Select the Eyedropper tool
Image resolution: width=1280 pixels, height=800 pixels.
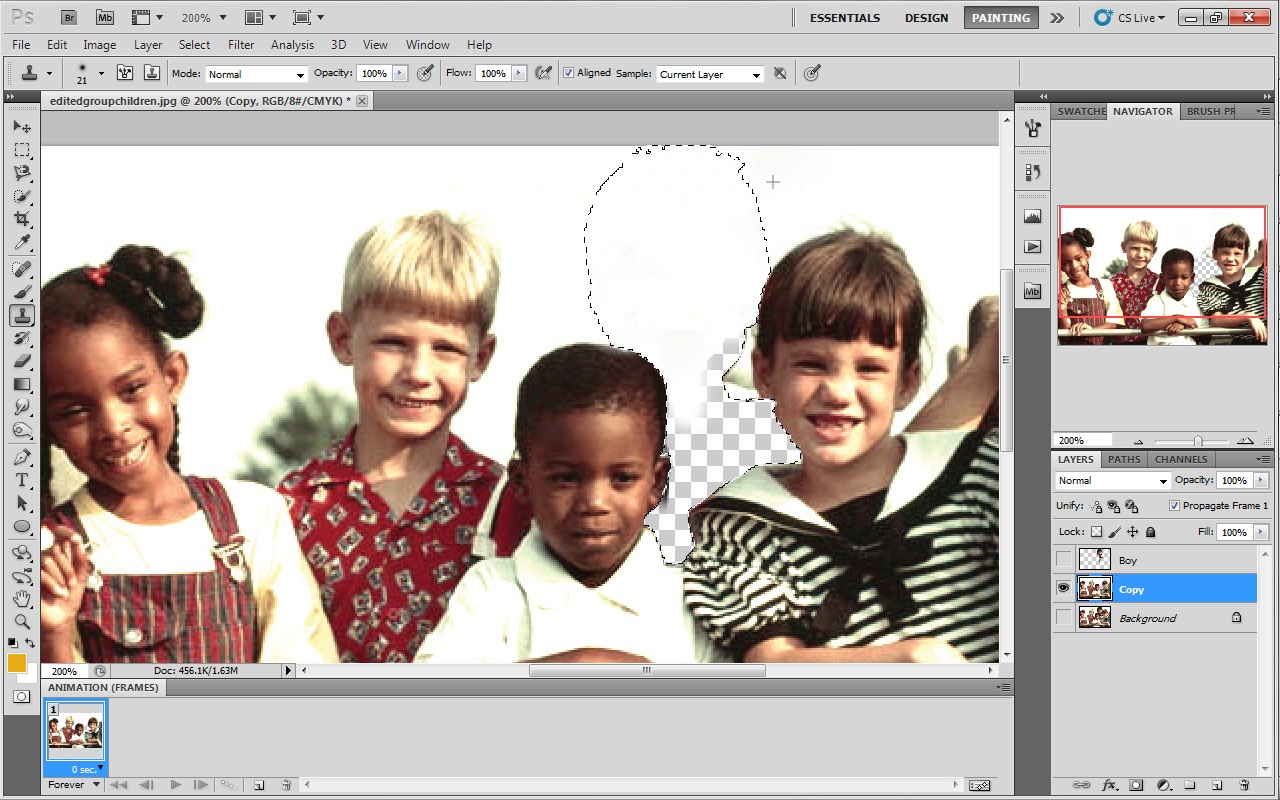22,242
